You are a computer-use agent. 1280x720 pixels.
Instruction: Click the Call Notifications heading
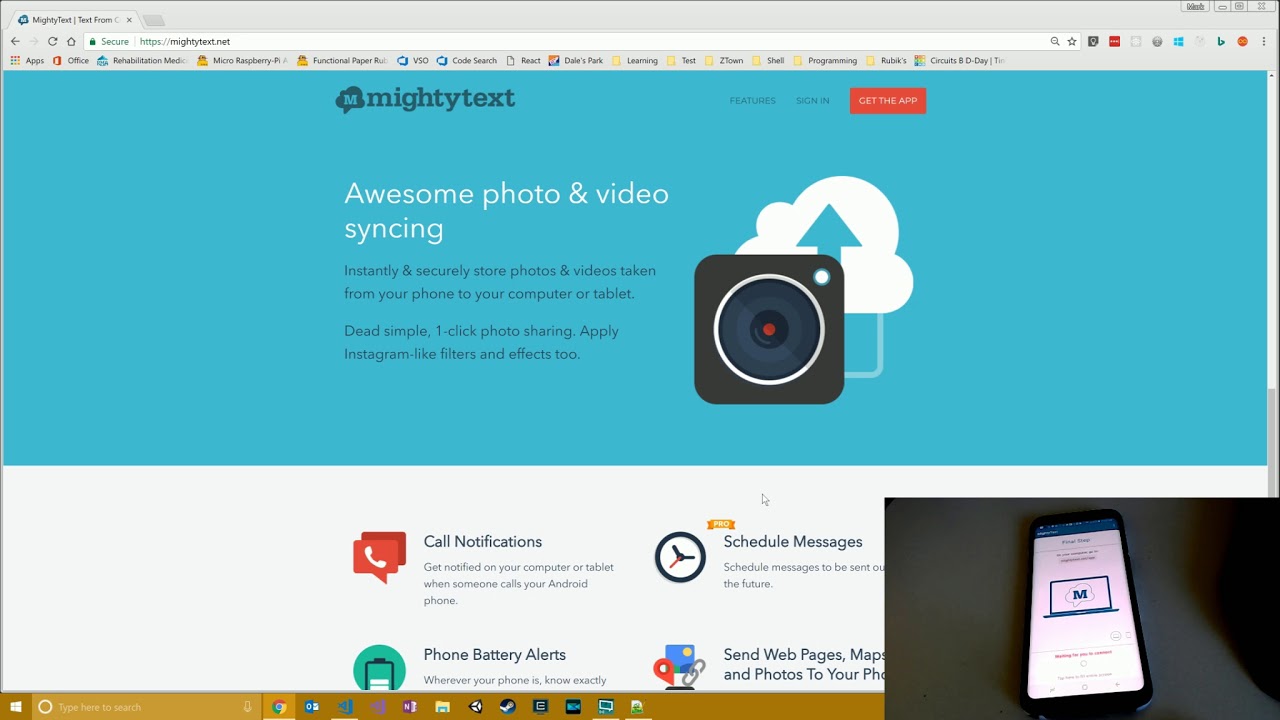coord(482,541)
